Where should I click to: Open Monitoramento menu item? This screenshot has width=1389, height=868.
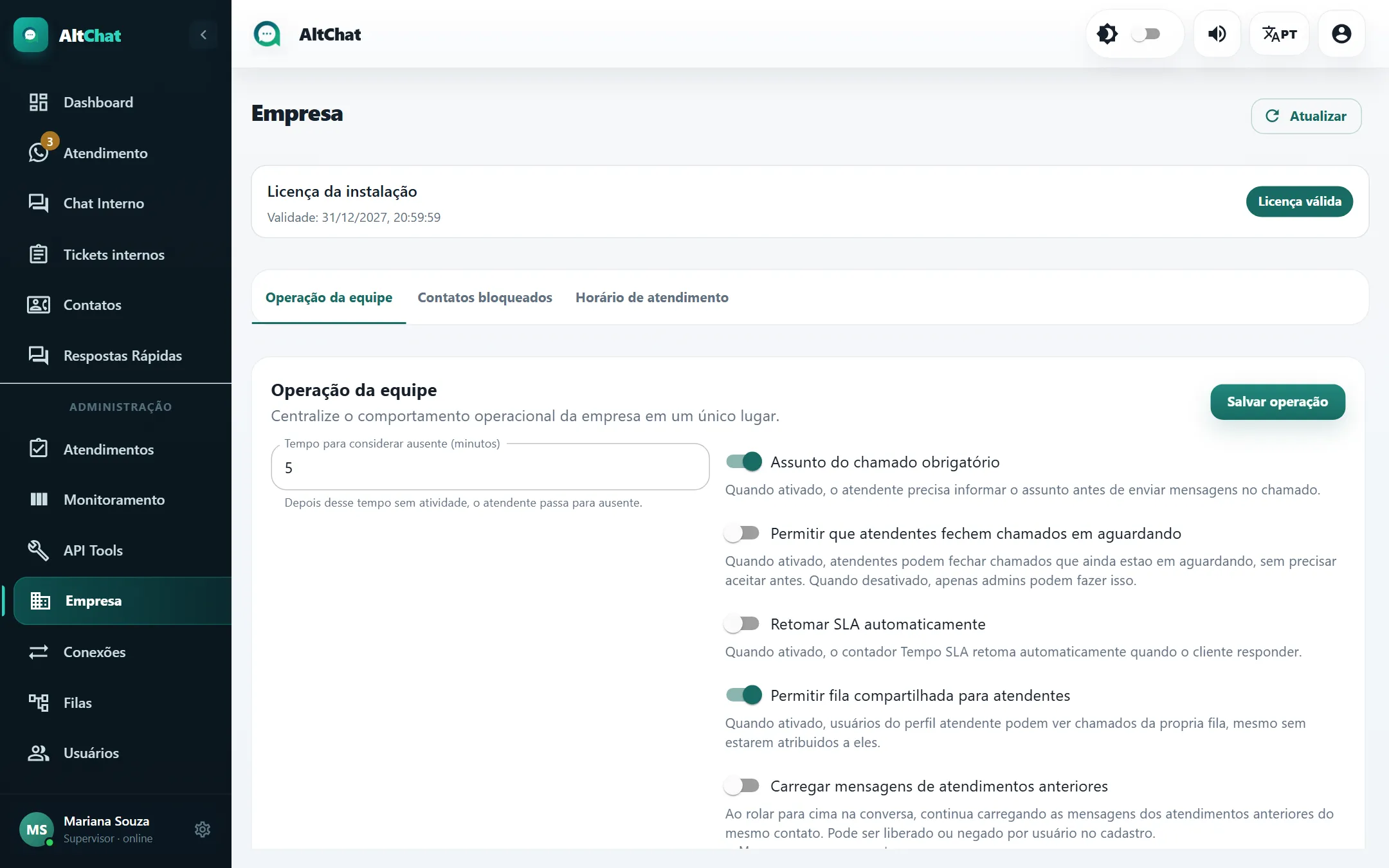click(116, 500)
